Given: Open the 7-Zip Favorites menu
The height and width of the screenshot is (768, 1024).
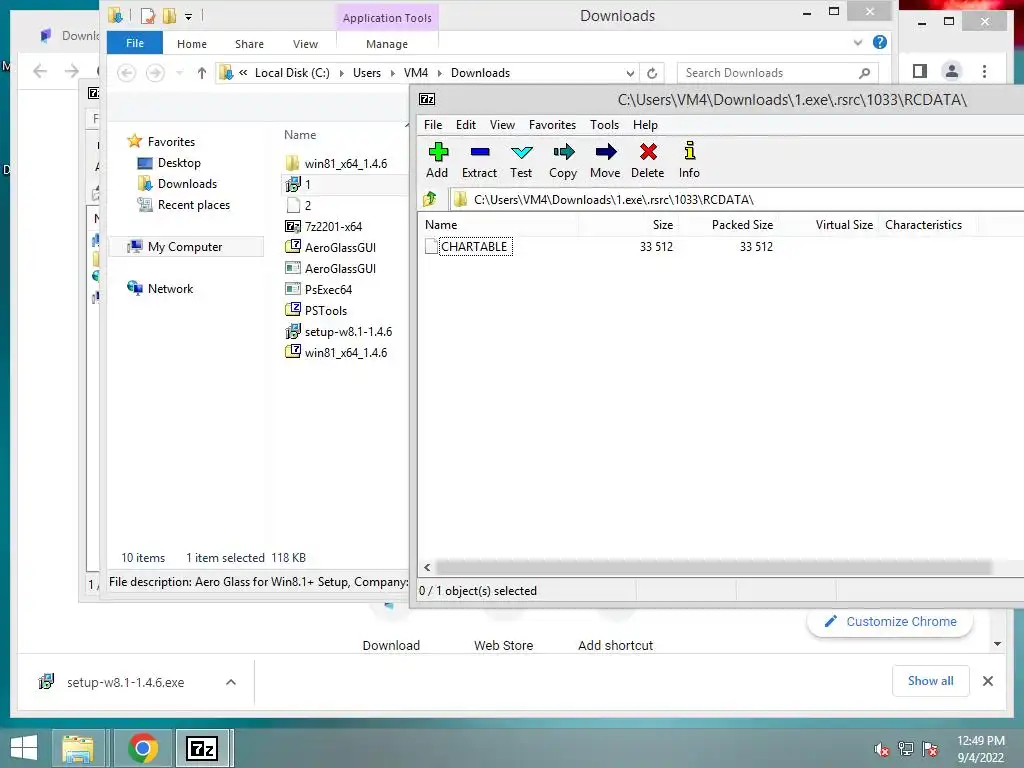Looking at the screenshot, I should [x=552, y=125].
